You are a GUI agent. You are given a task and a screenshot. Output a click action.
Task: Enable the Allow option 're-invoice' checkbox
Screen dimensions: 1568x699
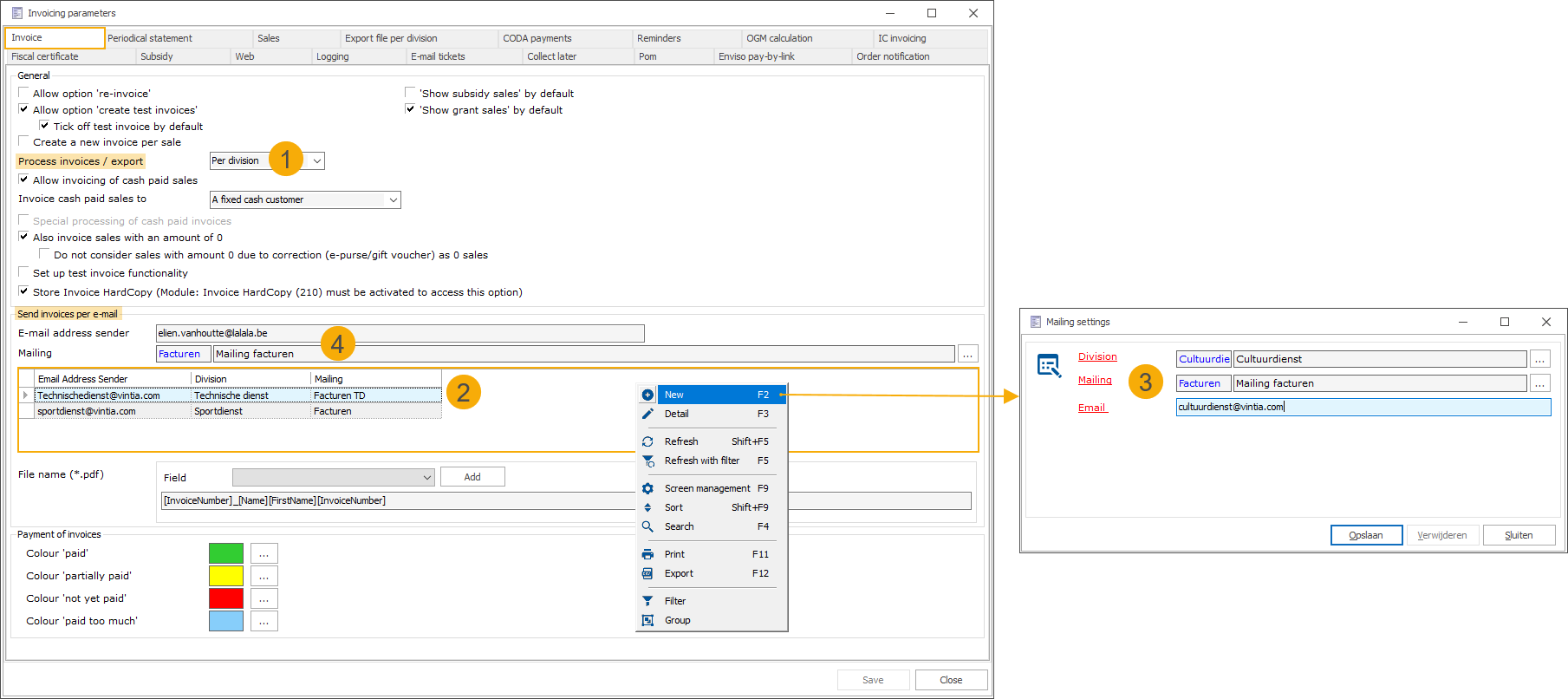coord(24,93)
